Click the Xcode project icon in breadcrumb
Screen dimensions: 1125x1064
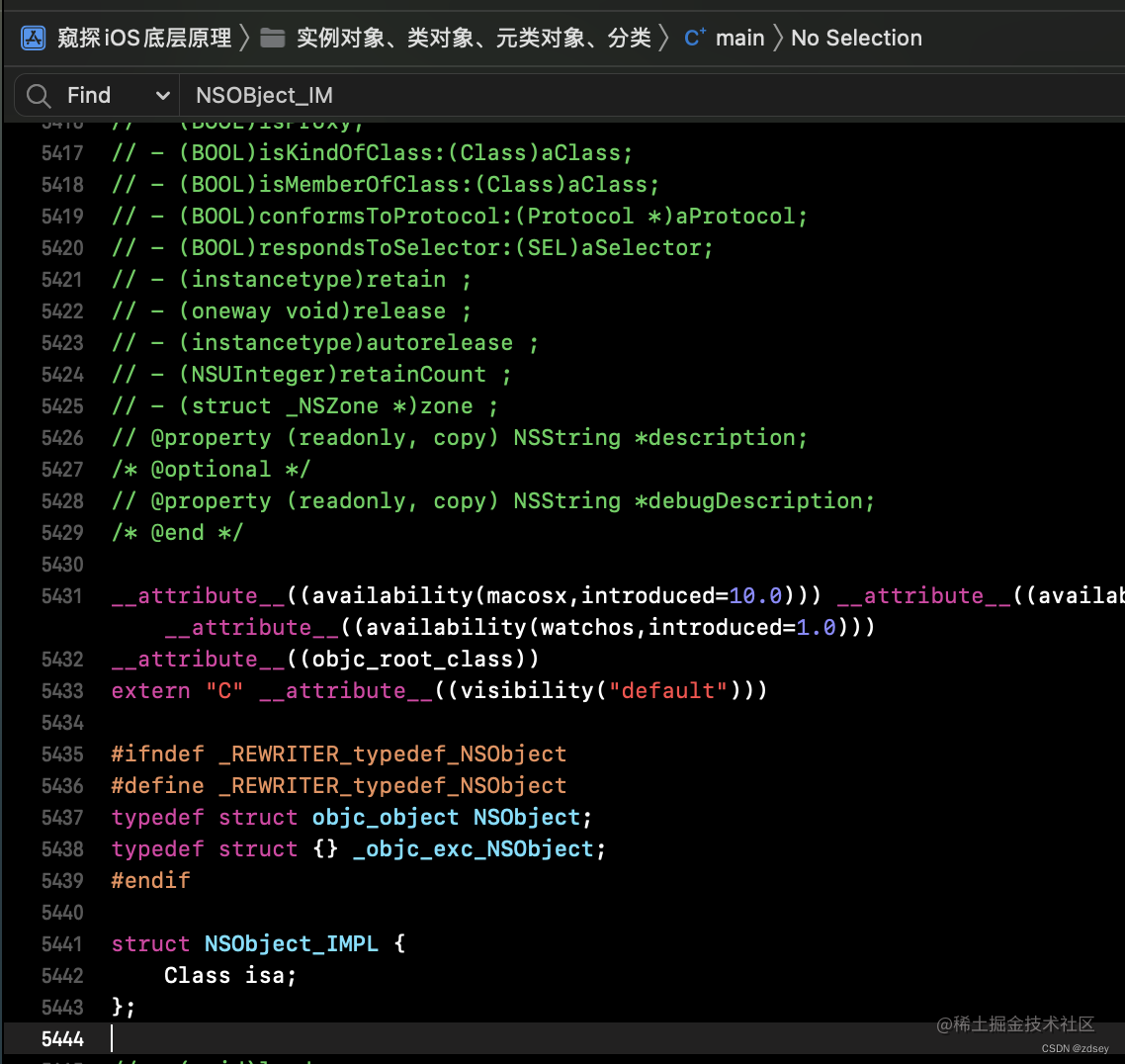(x=33, y=38)
